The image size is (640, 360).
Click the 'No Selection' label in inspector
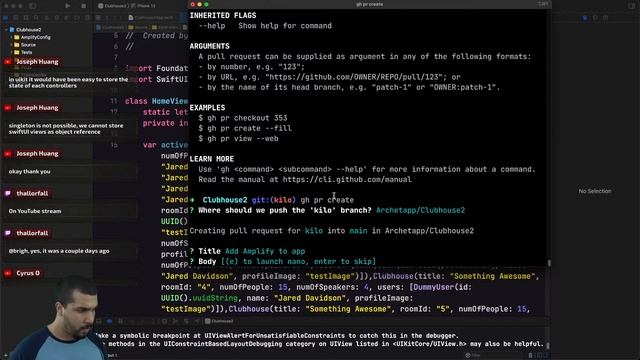595,191
